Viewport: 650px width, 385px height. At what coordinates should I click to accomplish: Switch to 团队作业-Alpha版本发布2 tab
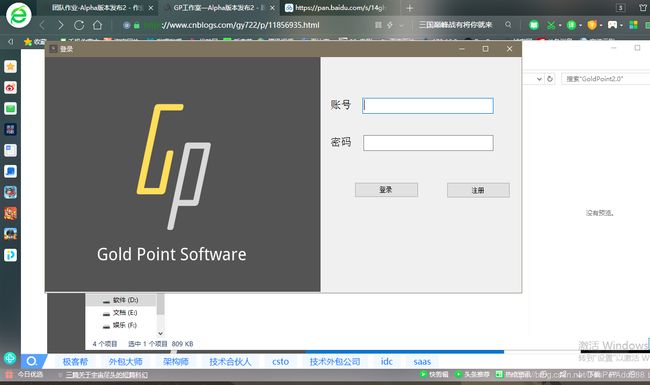tap(97, 8)
